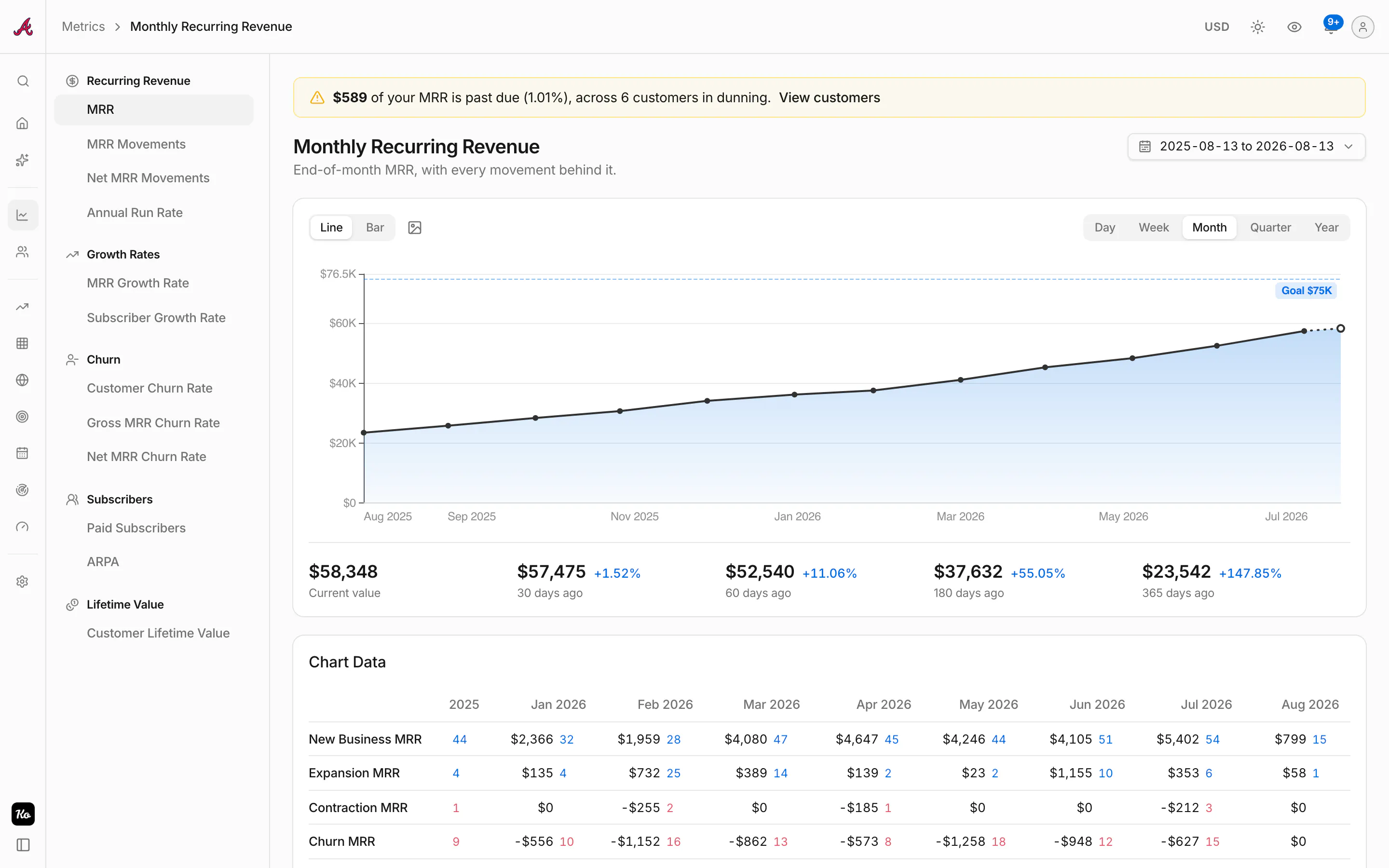Click the open-circle latest data point on chart
The height and width of the screenshot is (868, 1389).
pos(1341,328)
